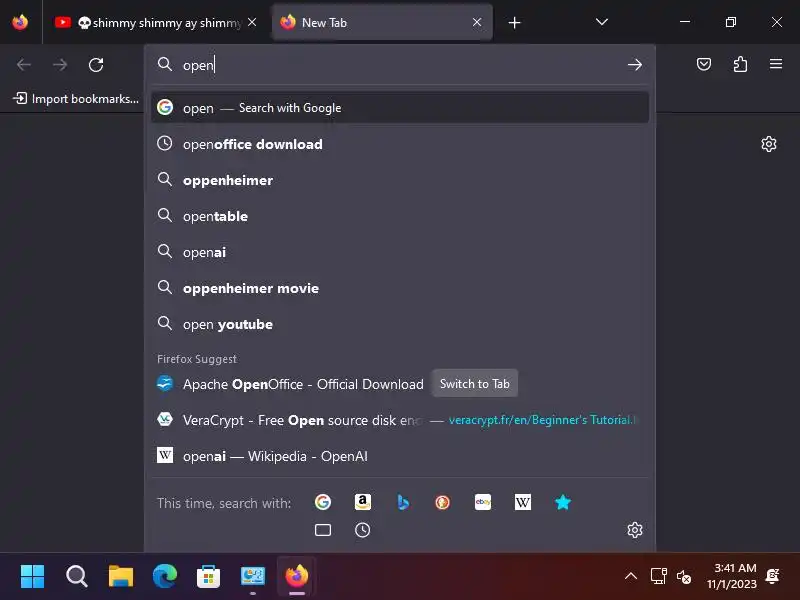The image size is (800, 600).
Task: Close the shimmy shimmy YouTube tab
Action: click(x=252, y=22)
